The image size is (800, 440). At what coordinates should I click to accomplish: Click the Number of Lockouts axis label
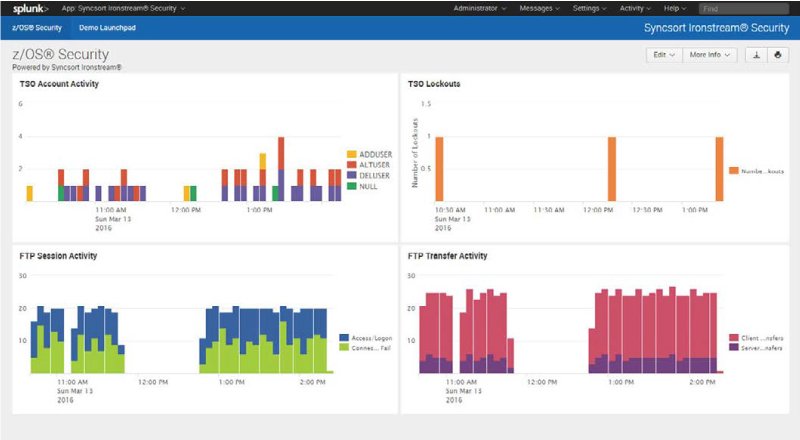click(415, 153)
